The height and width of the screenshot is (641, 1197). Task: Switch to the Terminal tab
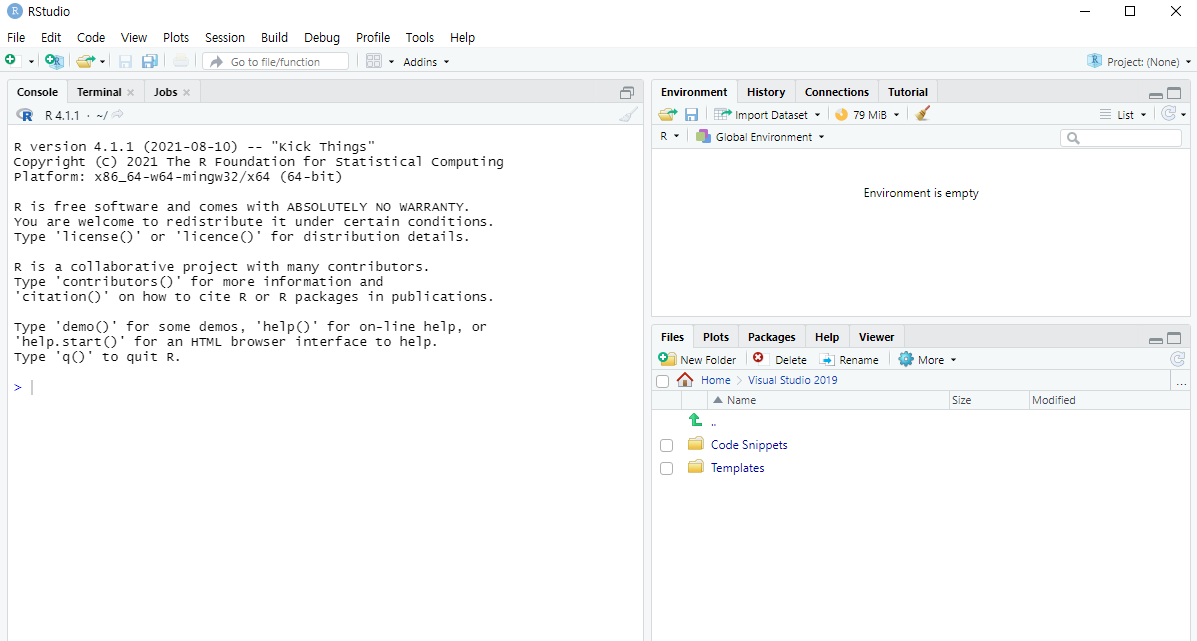[x=98, y=92]
